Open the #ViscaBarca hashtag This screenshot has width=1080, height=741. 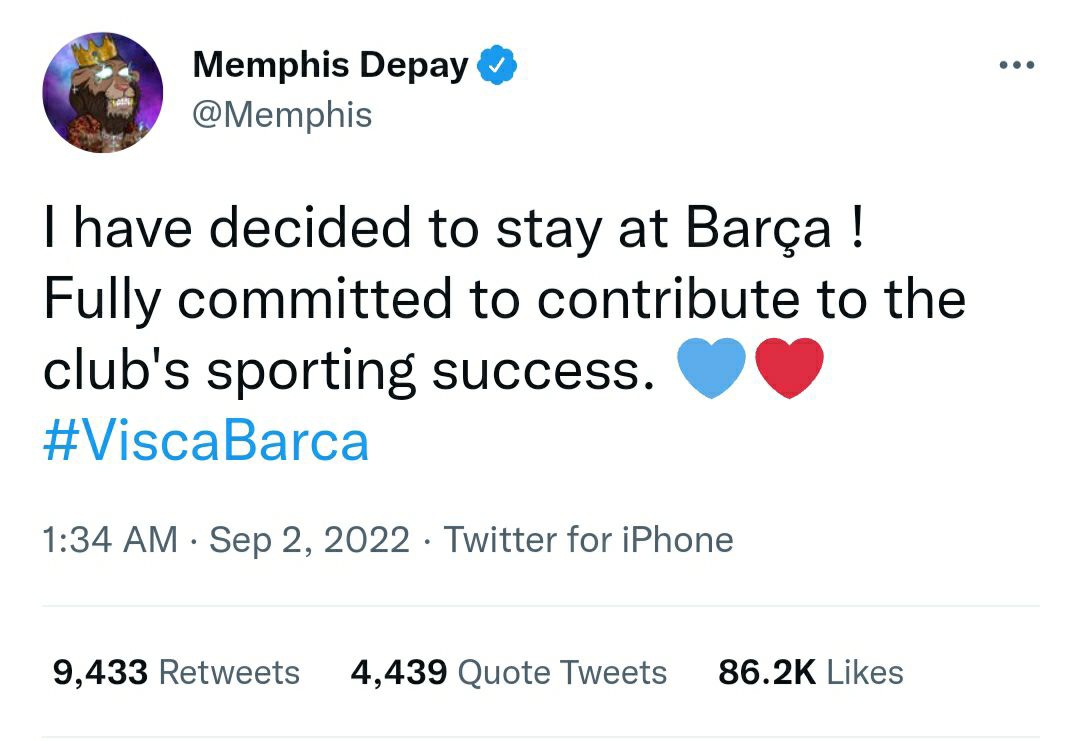206,441
